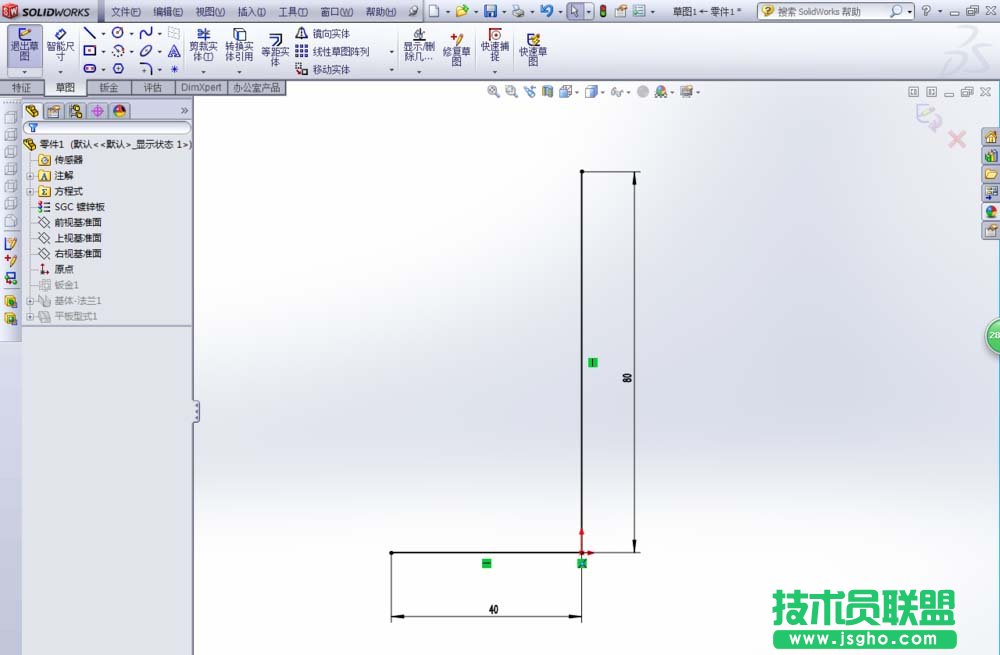Select the 40 dimension value in sketch
This screenshot has width=1000, height=655.
[493, 610]
